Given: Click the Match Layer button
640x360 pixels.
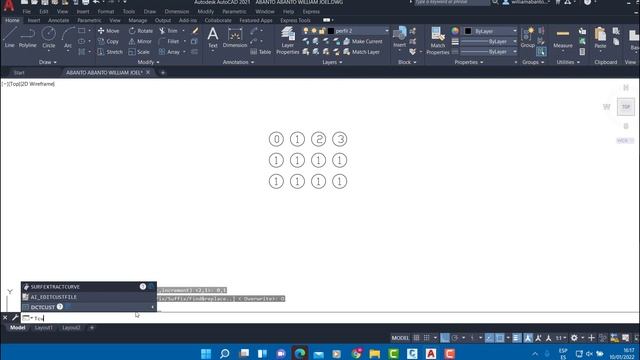Looking at the screenshot, I should click(362, 52).
